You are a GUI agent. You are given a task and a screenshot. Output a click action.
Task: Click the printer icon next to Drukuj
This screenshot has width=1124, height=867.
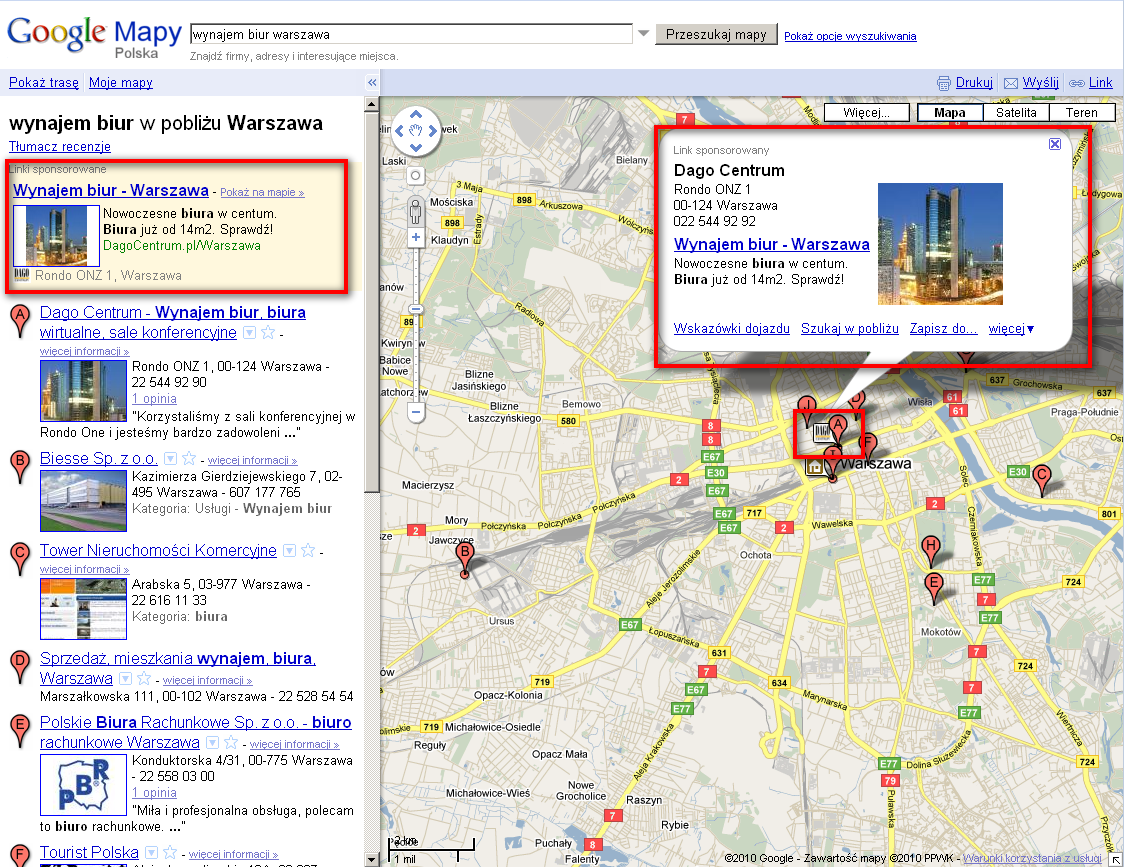click(944, 83)
